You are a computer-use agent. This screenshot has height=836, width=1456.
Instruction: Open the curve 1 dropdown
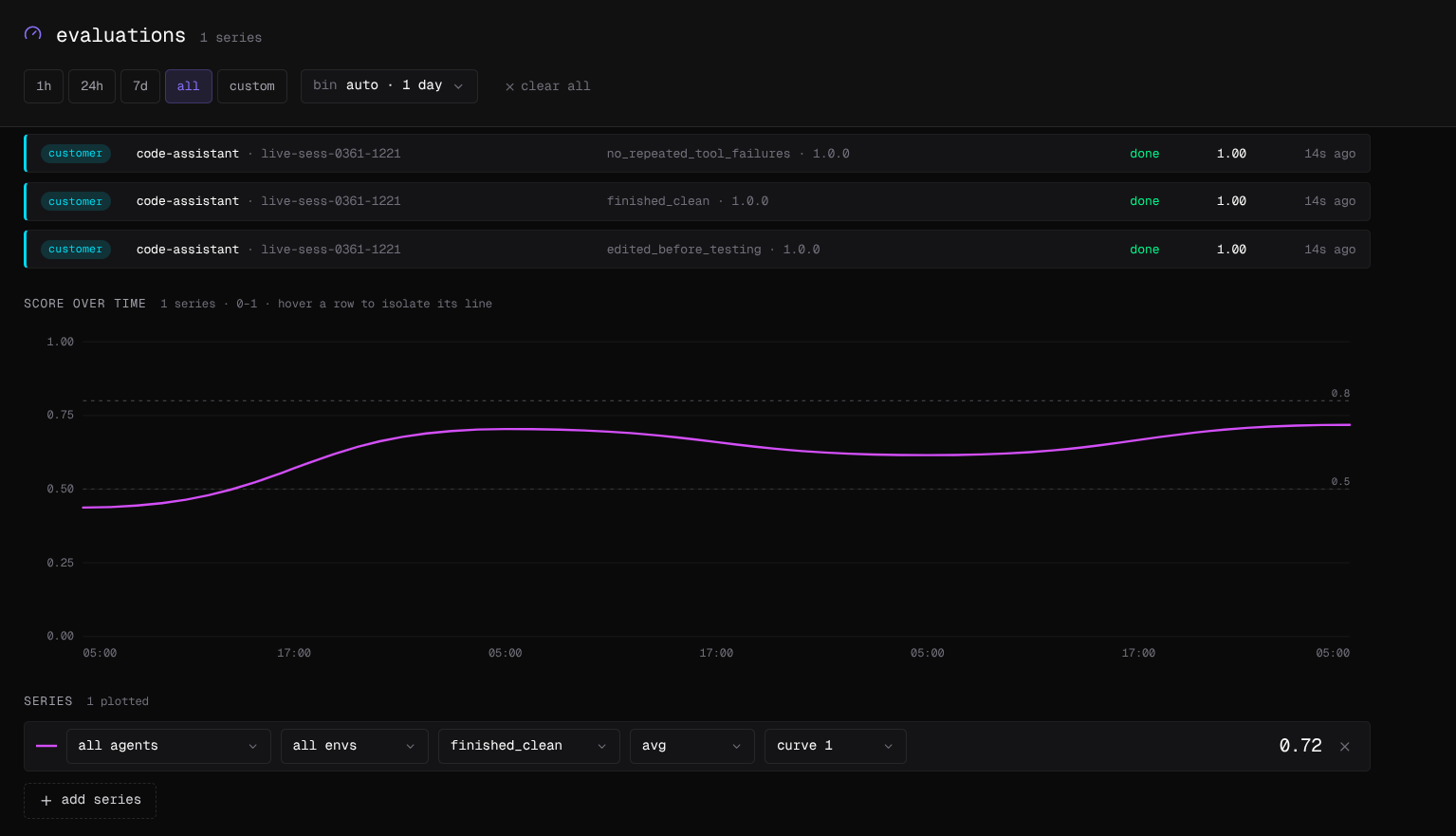click(x=836, y=746)
